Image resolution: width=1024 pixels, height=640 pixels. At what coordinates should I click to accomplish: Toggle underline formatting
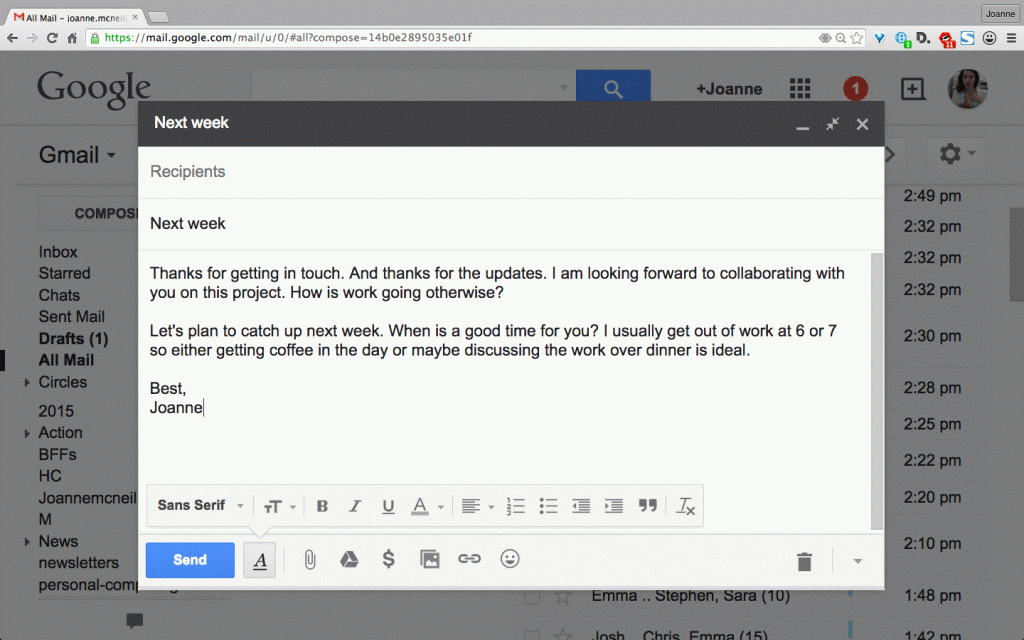pos(388,506)
